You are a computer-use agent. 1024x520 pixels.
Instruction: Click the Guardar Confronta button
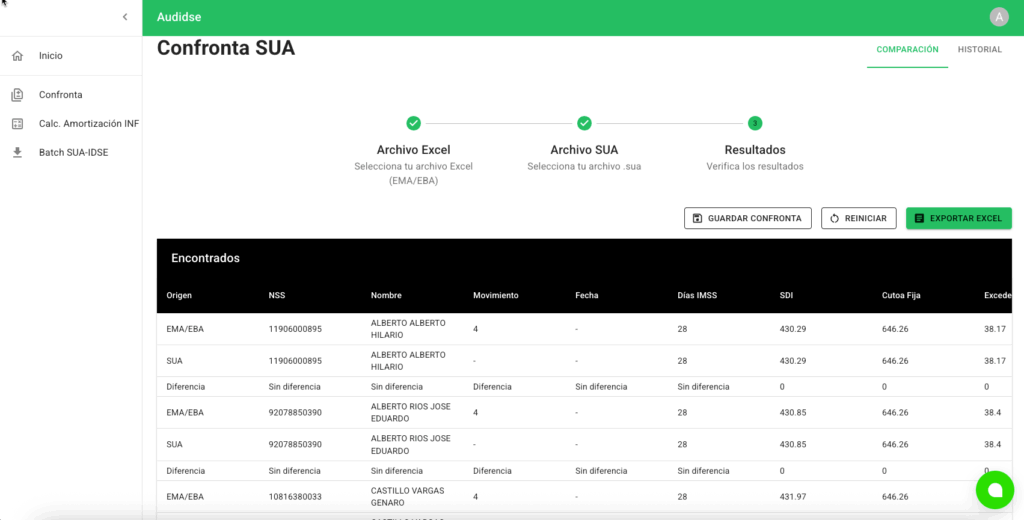748,218
